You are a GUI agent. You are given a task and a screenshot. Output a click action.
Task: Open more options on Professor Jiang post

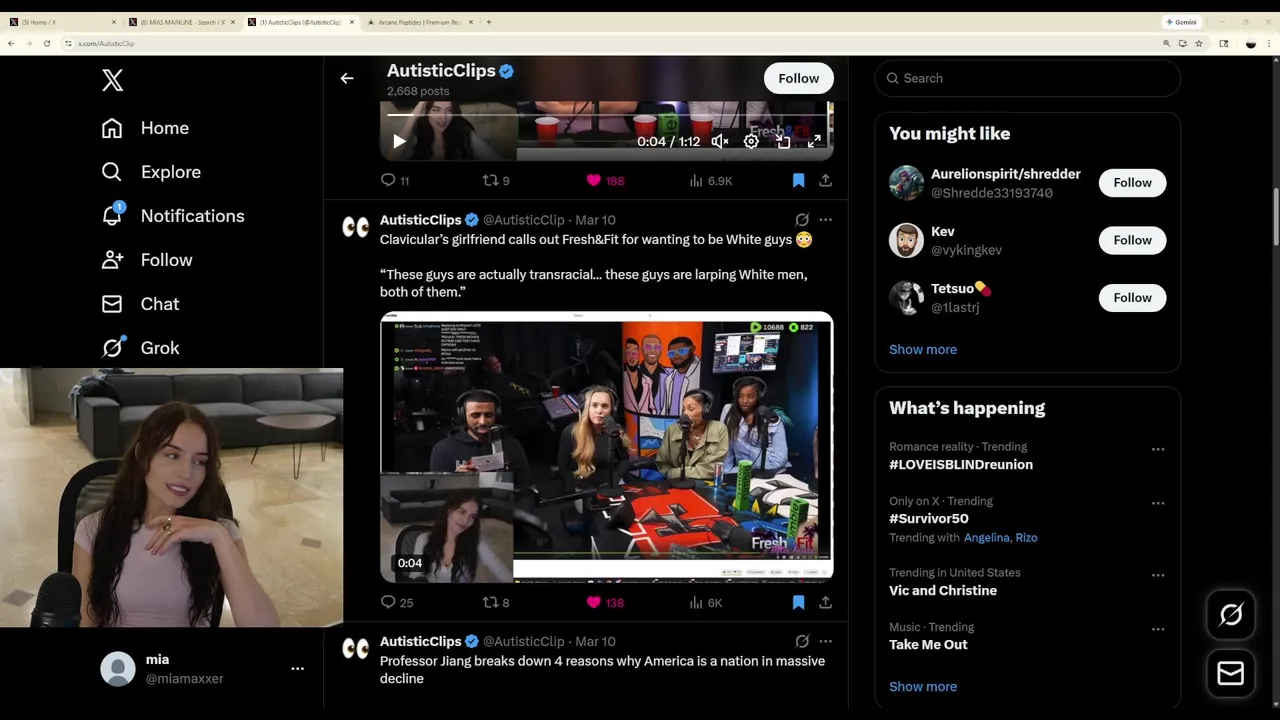(x=825, y=642)
